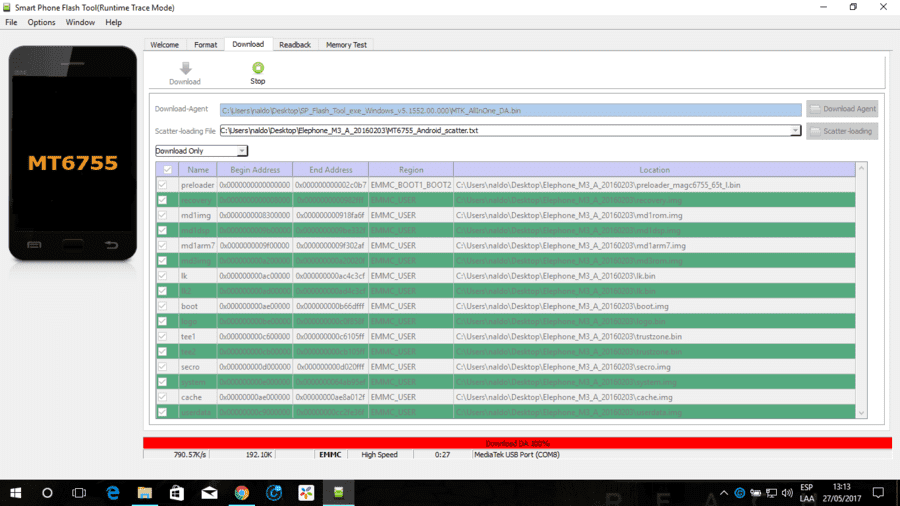Click the boot.img location cell
This screenshot has height=506, width=900.
pos(654,306)
